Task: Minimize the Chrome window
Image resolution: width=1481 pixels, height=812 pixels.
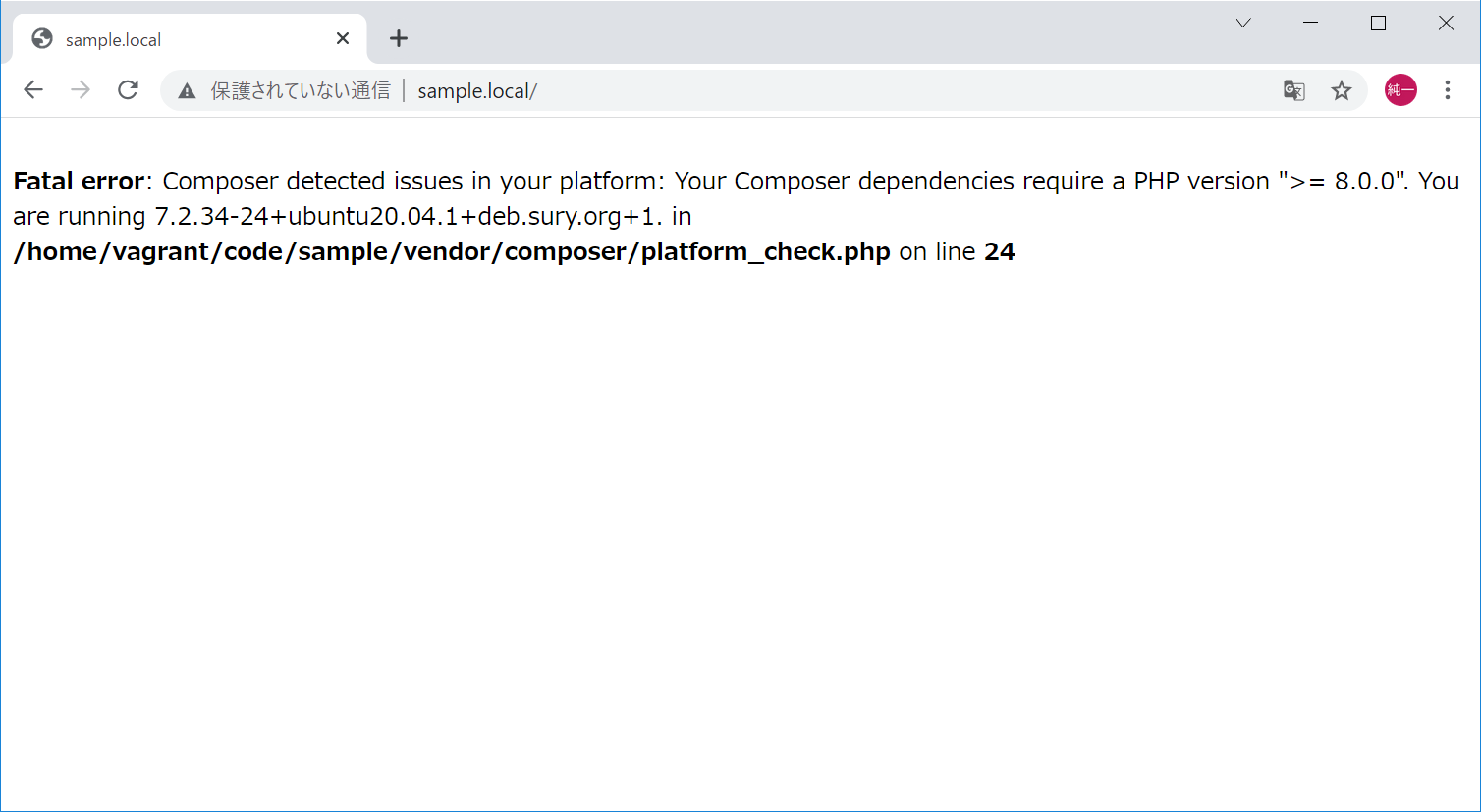Action: tap(1310, 23)
